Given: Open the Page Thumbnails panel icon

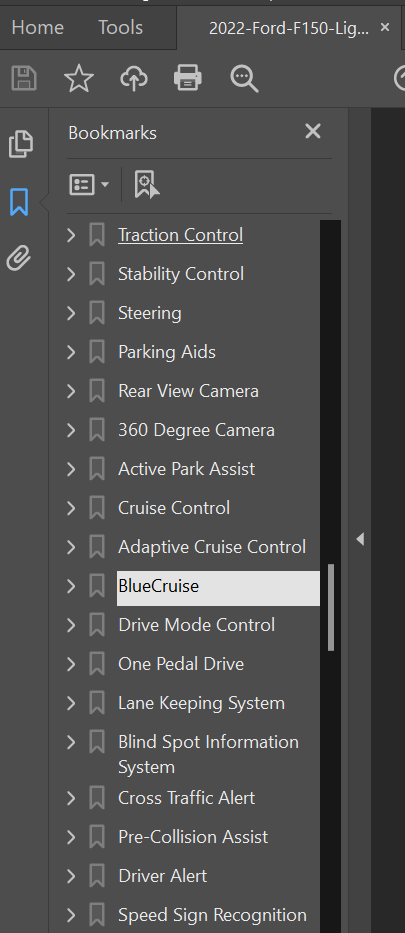Looking at the screenshot, I should (x=20, y=144).
